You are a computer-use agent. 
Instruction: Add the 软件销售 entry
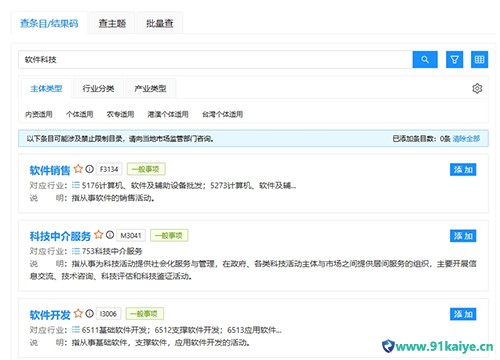463,170
